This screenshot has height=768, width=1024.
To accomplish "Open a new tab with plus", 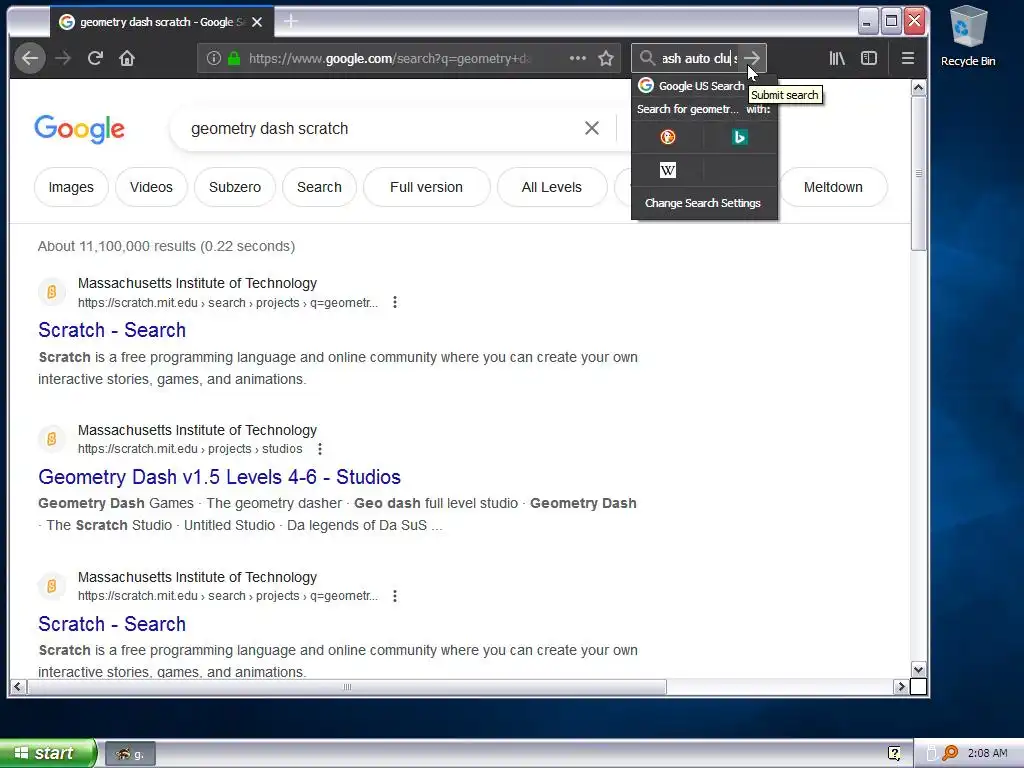I will click(x=291, y=22).
